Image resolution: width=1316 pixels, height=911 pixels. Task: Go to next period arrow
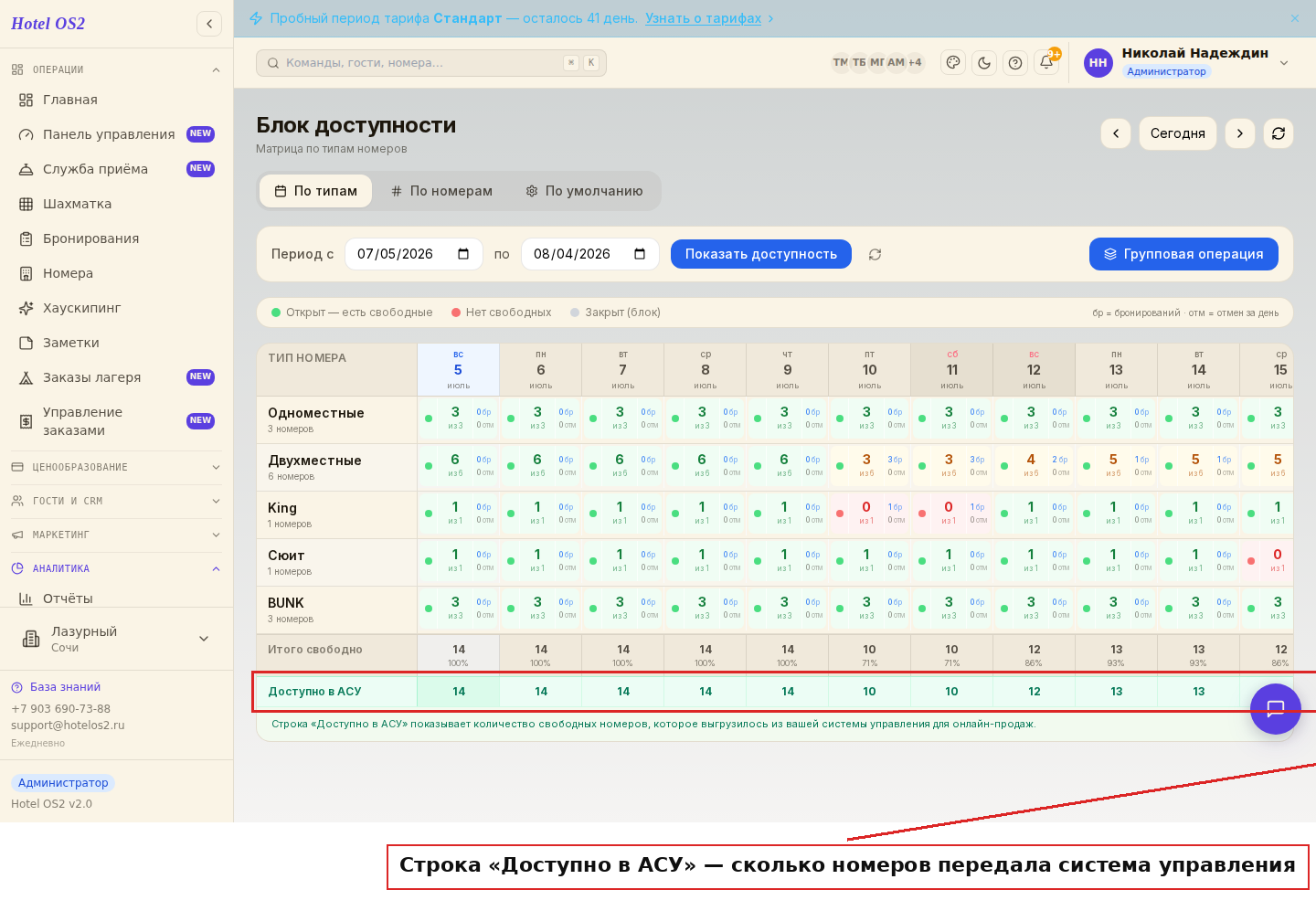[1240, 133]
